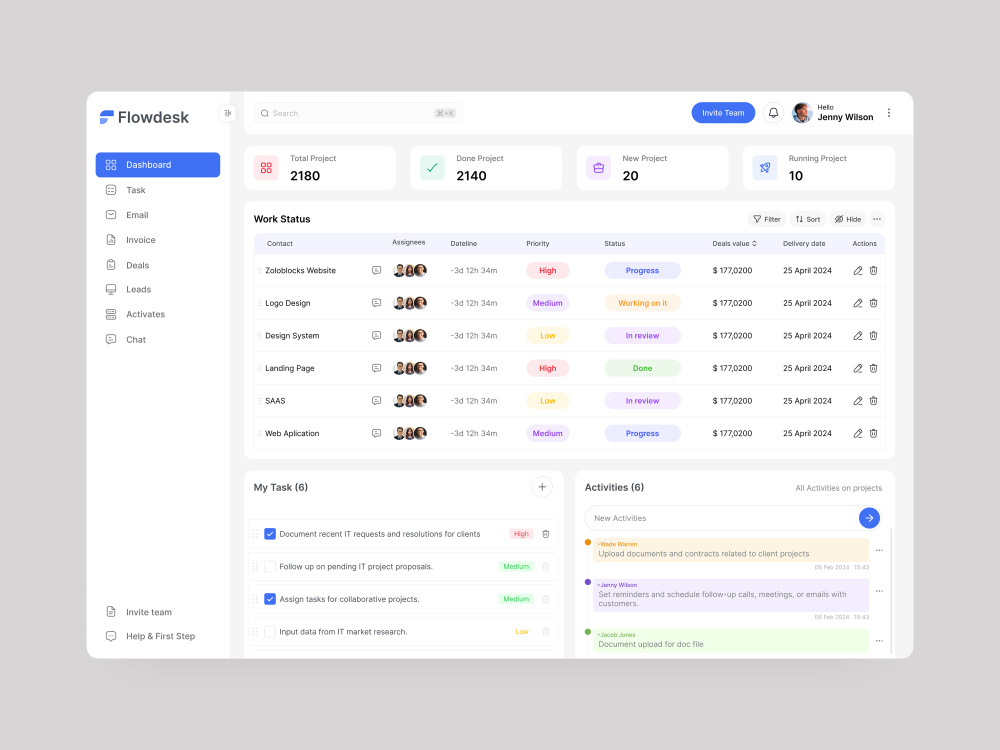This screenshot has height=750, width=1000.
Task: Edit the Design System row
Action: pyautogui.click(x=858, y=335)
